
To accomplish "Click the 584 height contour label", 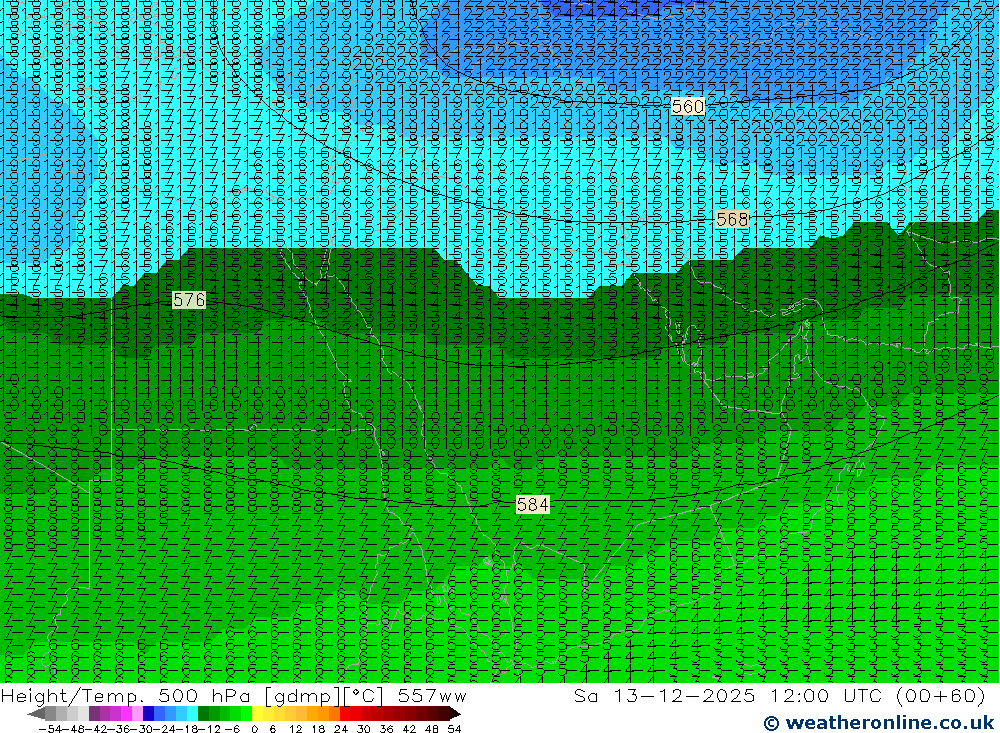I will pyautogui.click(x=533, y=505).
